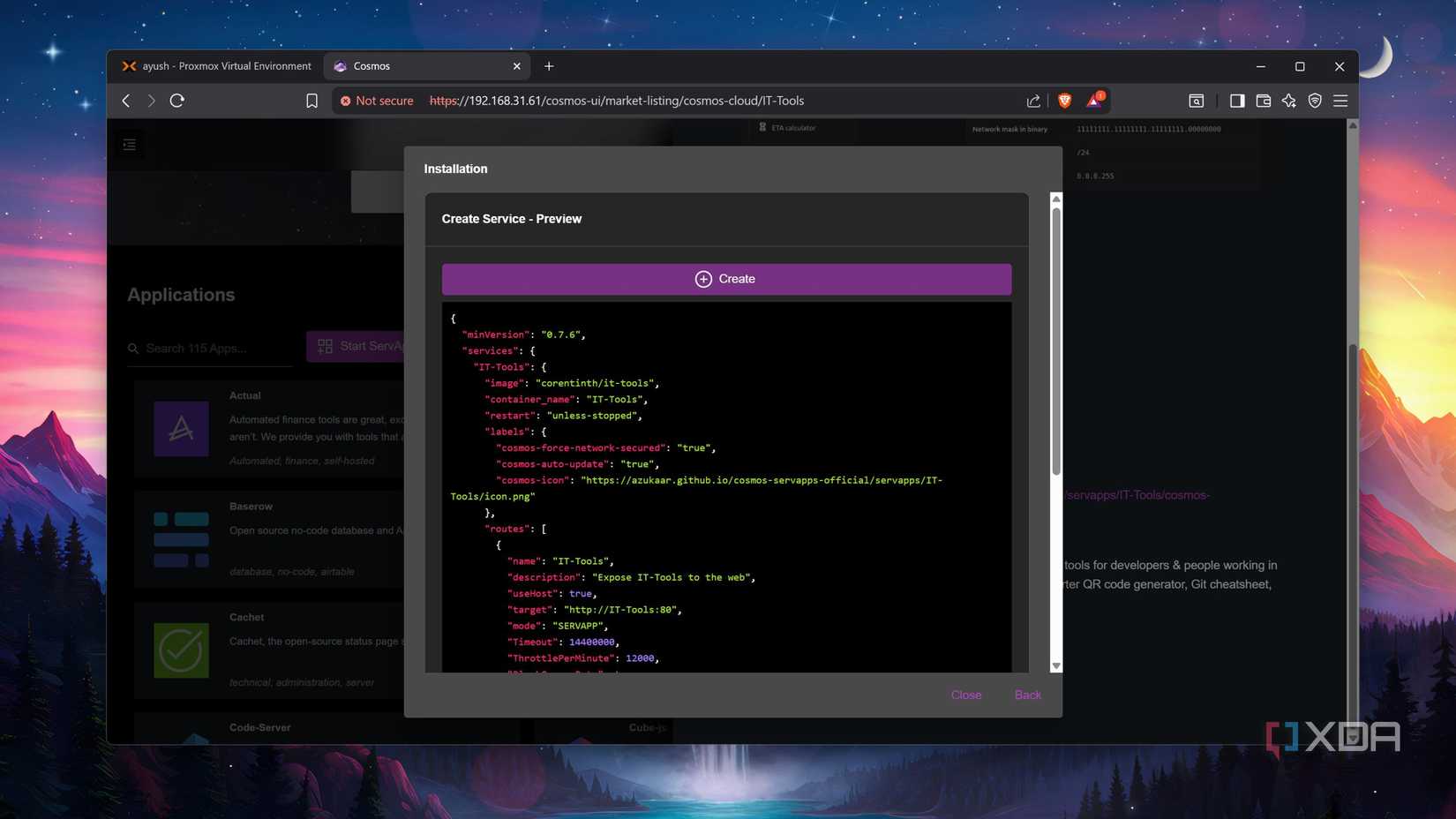The width and height of the screenshot is (1456, 819).
Task: Reload the current page
Action: pyautogui.click(x=177, y=101)
